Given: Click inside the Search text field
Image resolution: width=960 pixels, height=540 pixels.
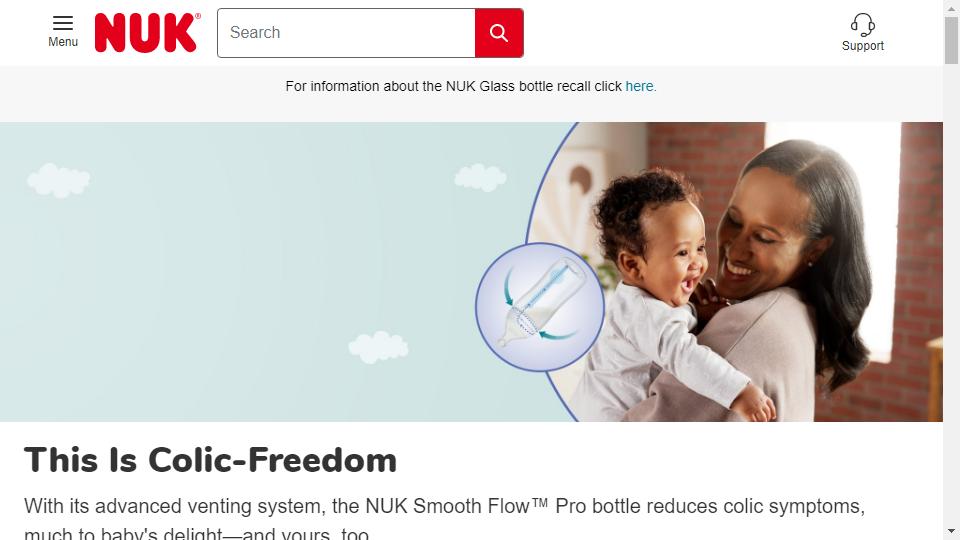Looking at the screenshot, I should pos(347,33).
